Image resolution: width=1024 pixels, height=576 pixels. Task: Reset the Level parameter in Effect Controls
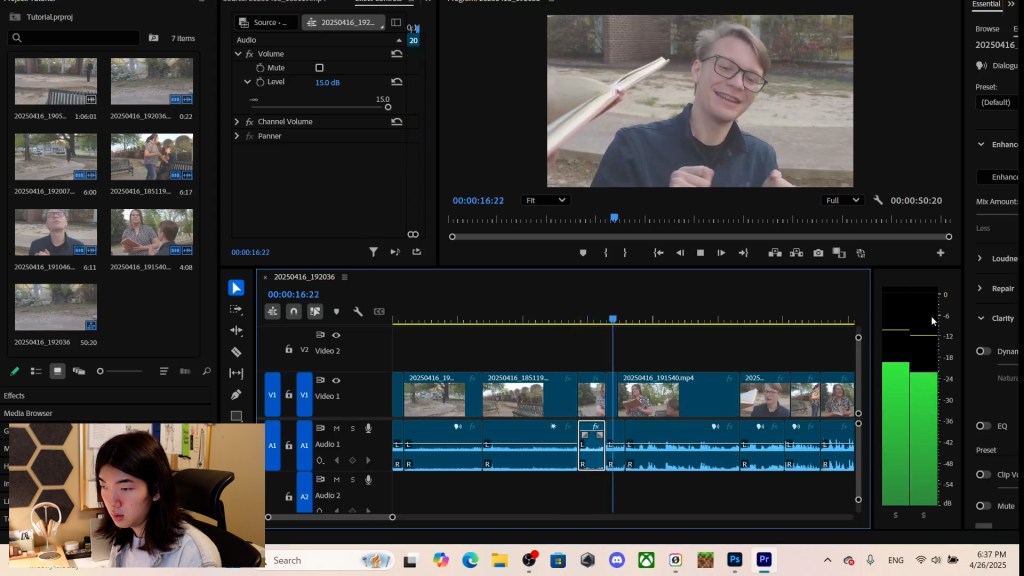(397, 82)
